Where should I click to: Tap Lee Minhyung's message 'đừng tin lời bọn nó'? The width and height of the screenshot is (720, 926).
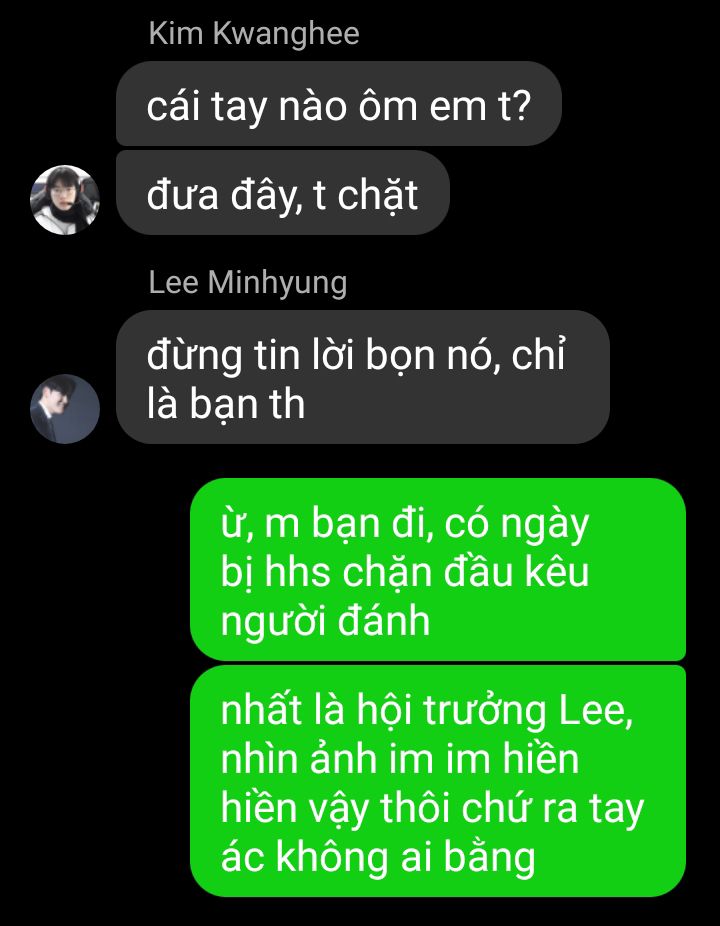pyautogui.click(x=363, y=377)
